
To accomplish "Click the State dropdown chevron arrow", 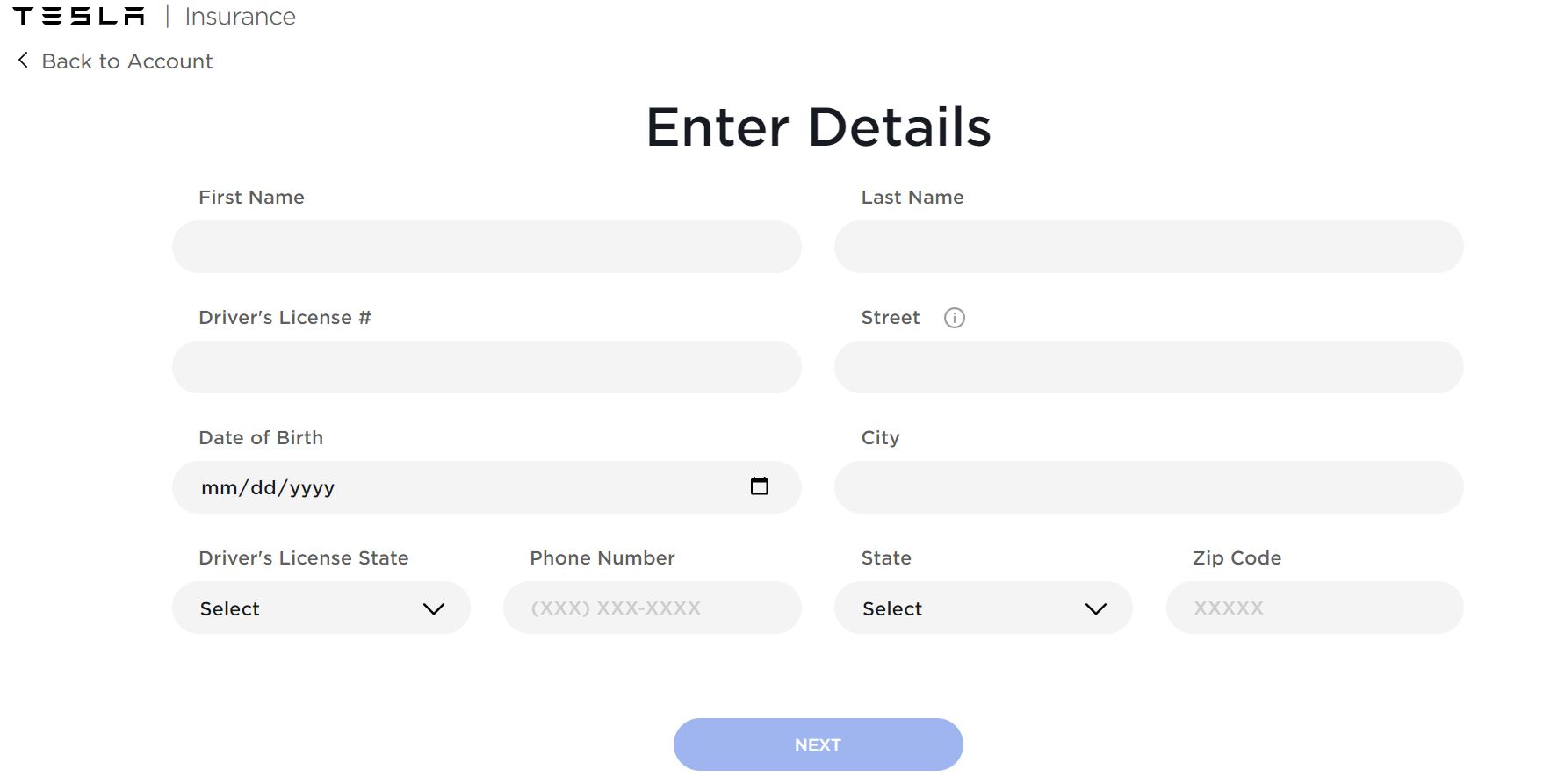I will pyautogui.click(x=1096, y=608).
